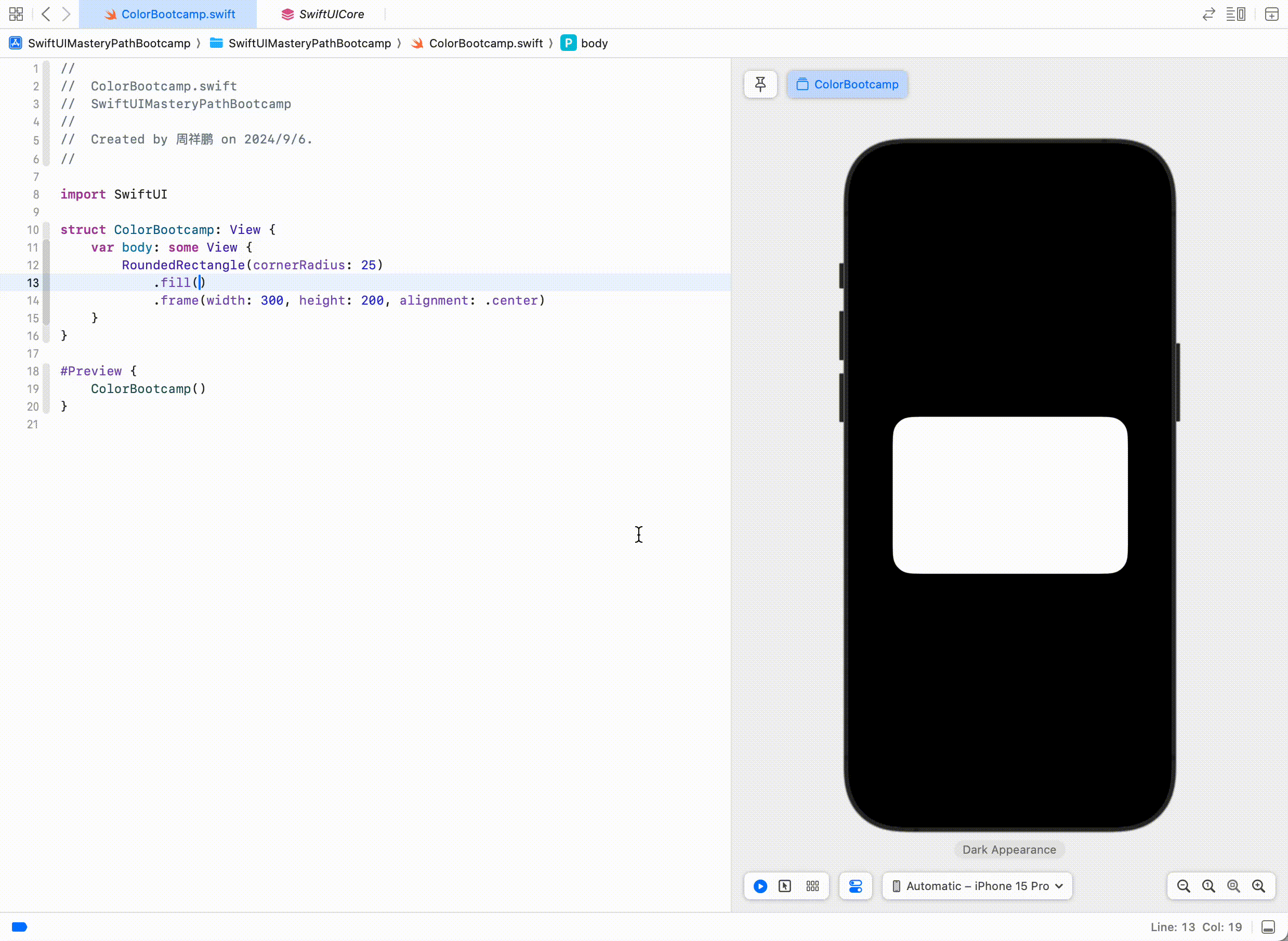The width and height of the screenshot is (1288, 941).
Task: Go back using the left chevron
Action: click(46, 14)
